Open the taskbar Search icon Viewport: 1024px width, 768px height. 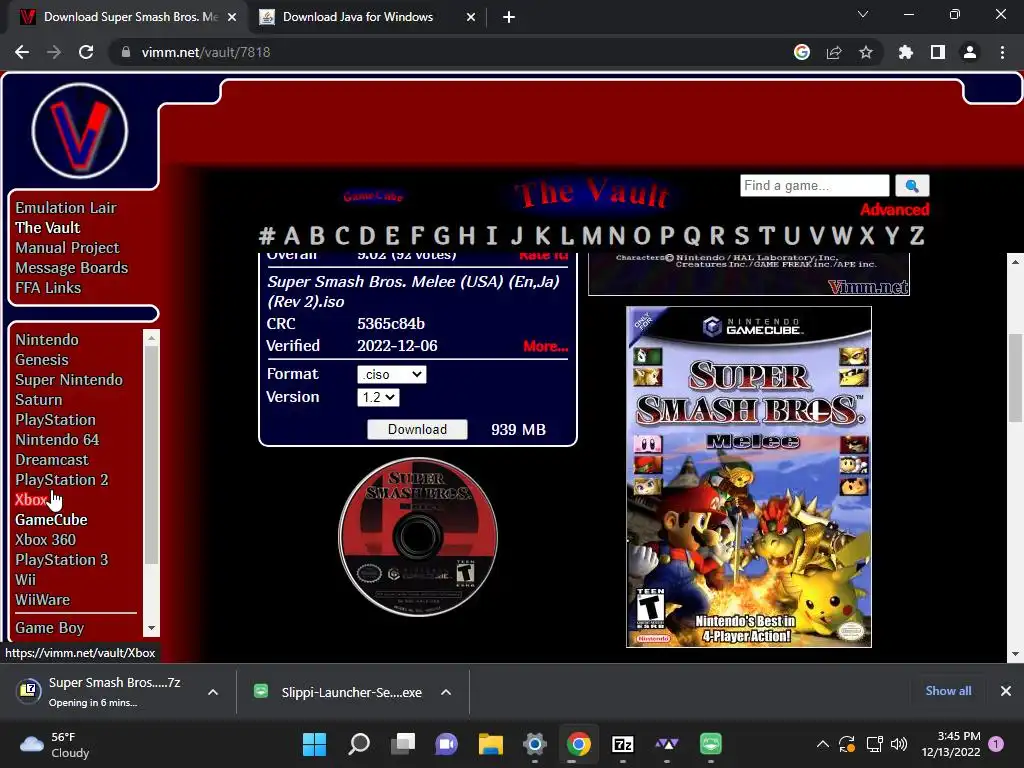click(x=359, y=744)
